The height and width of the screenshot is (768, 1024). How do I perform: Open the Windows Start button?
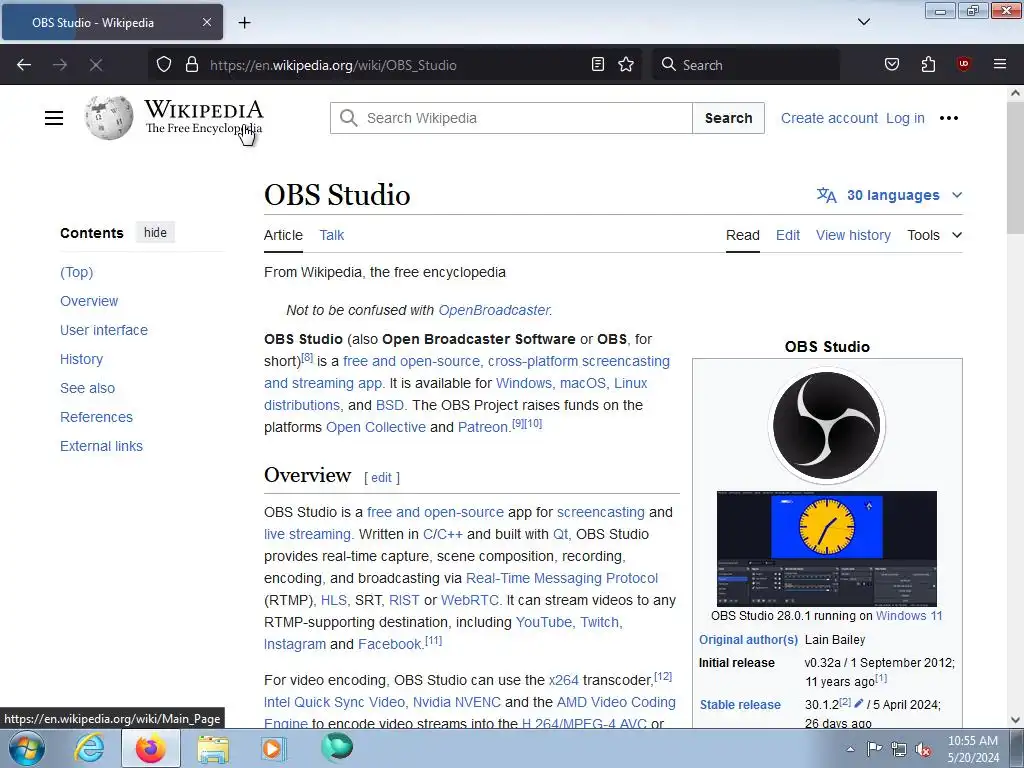pyautogui.click(x=25, y=748)
